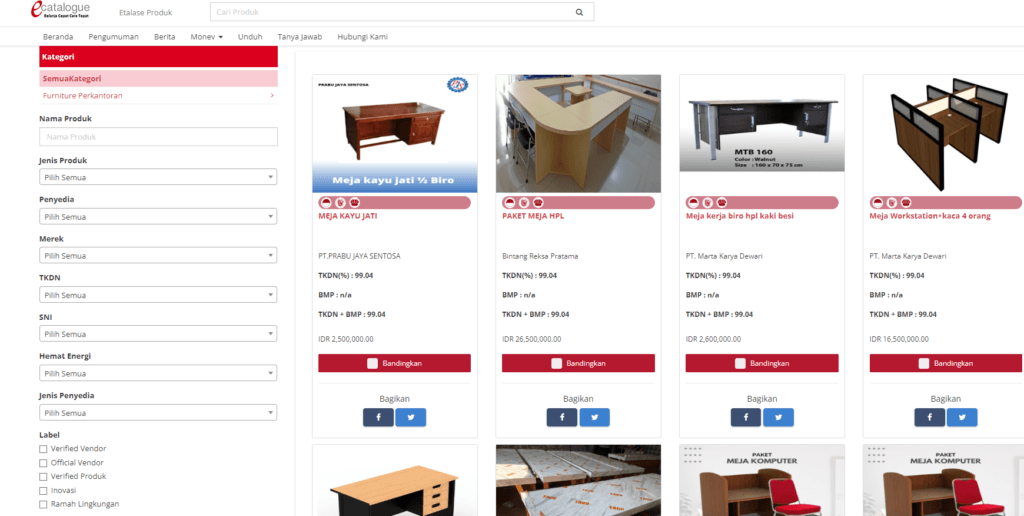1024x516 pixels.
Task: Open Meja Workstation+kaca 4 orang title
Action: tap(930, 216)
